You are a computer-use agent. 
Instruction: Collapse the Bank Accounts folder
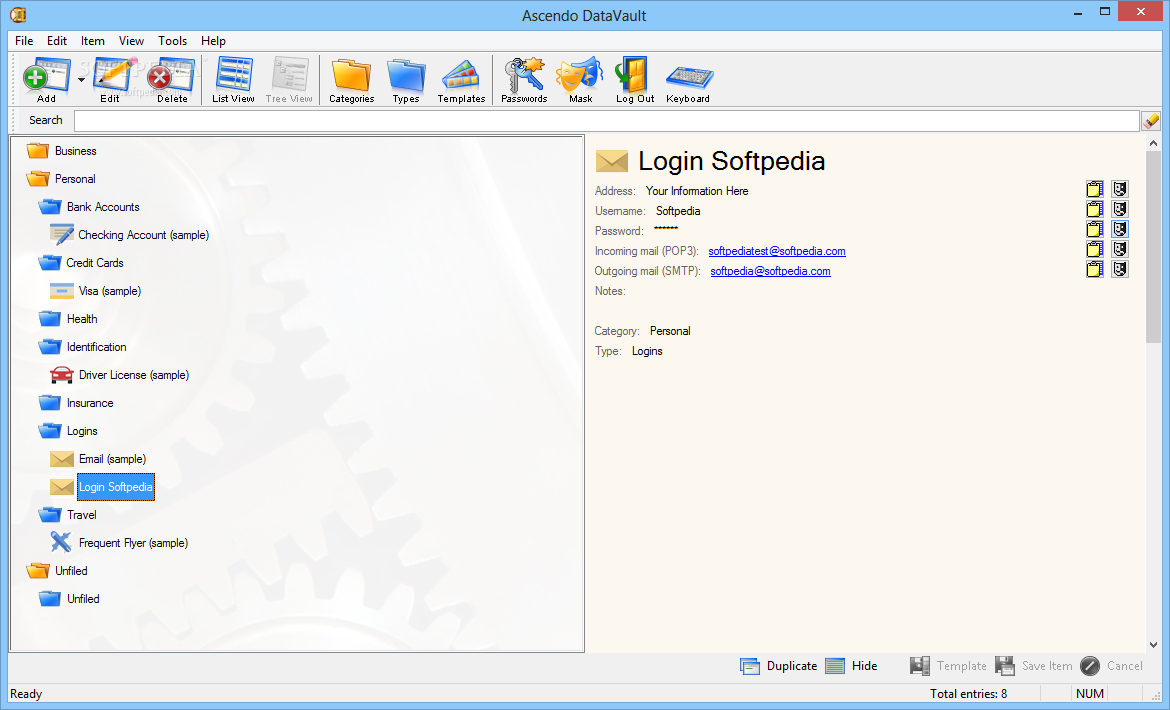89,207
